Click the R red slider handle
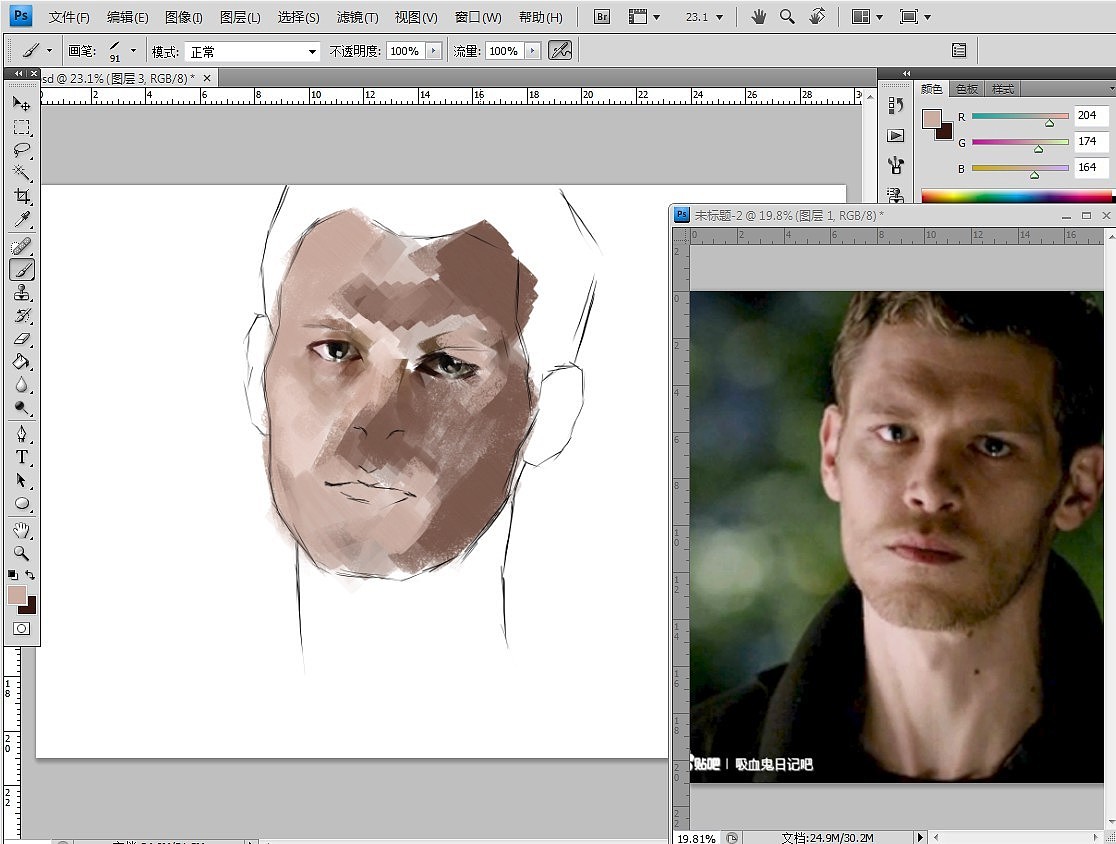 (x=1049, y=123)
